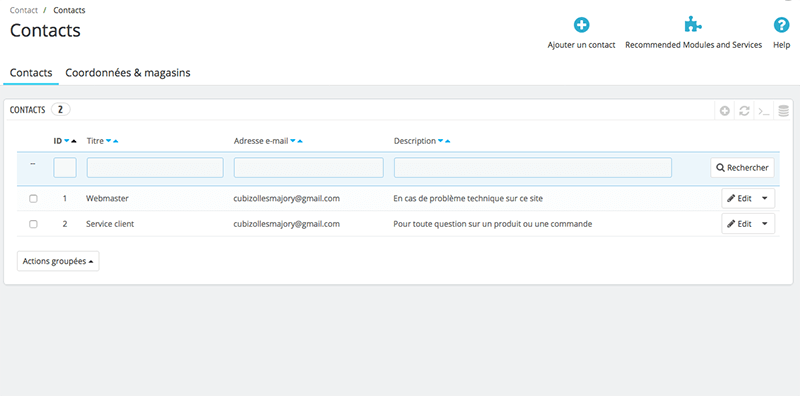Select the Service client row checkbox
Viewport: 800px width, 396px height.
pyautogui.click(x=33, y=224)
